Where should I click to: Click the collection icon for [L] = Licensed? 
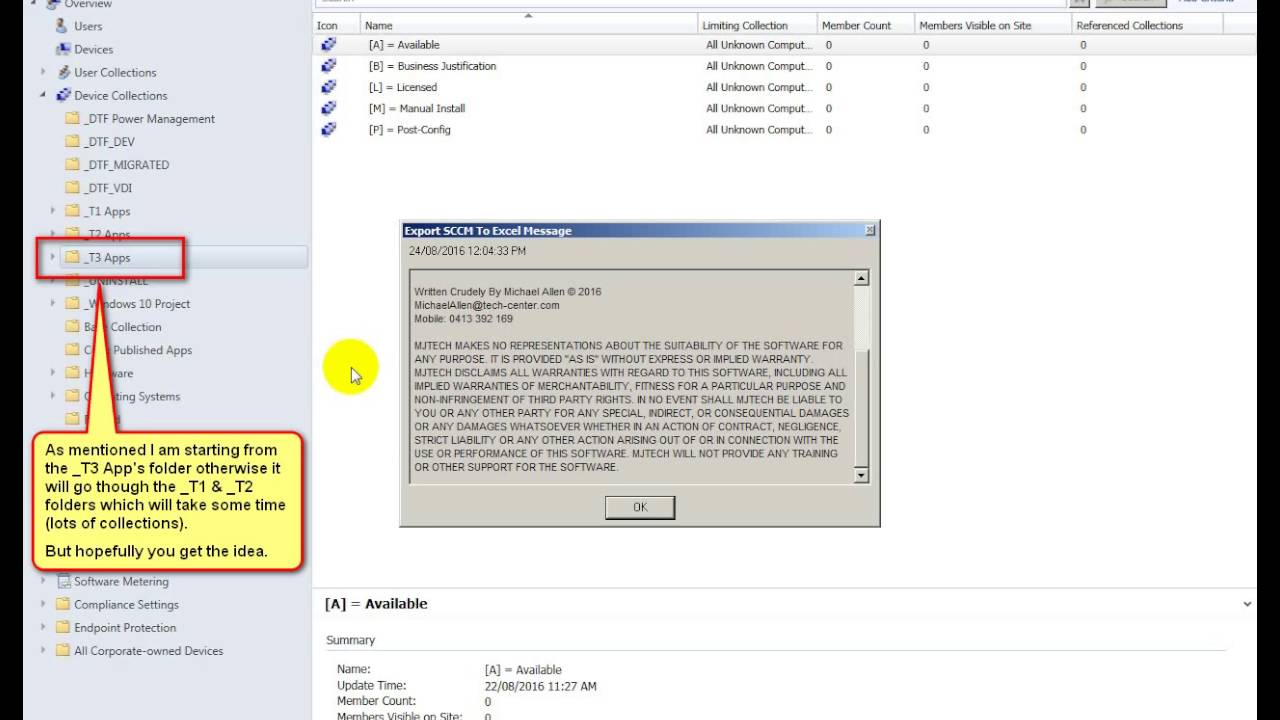(328, 87)
